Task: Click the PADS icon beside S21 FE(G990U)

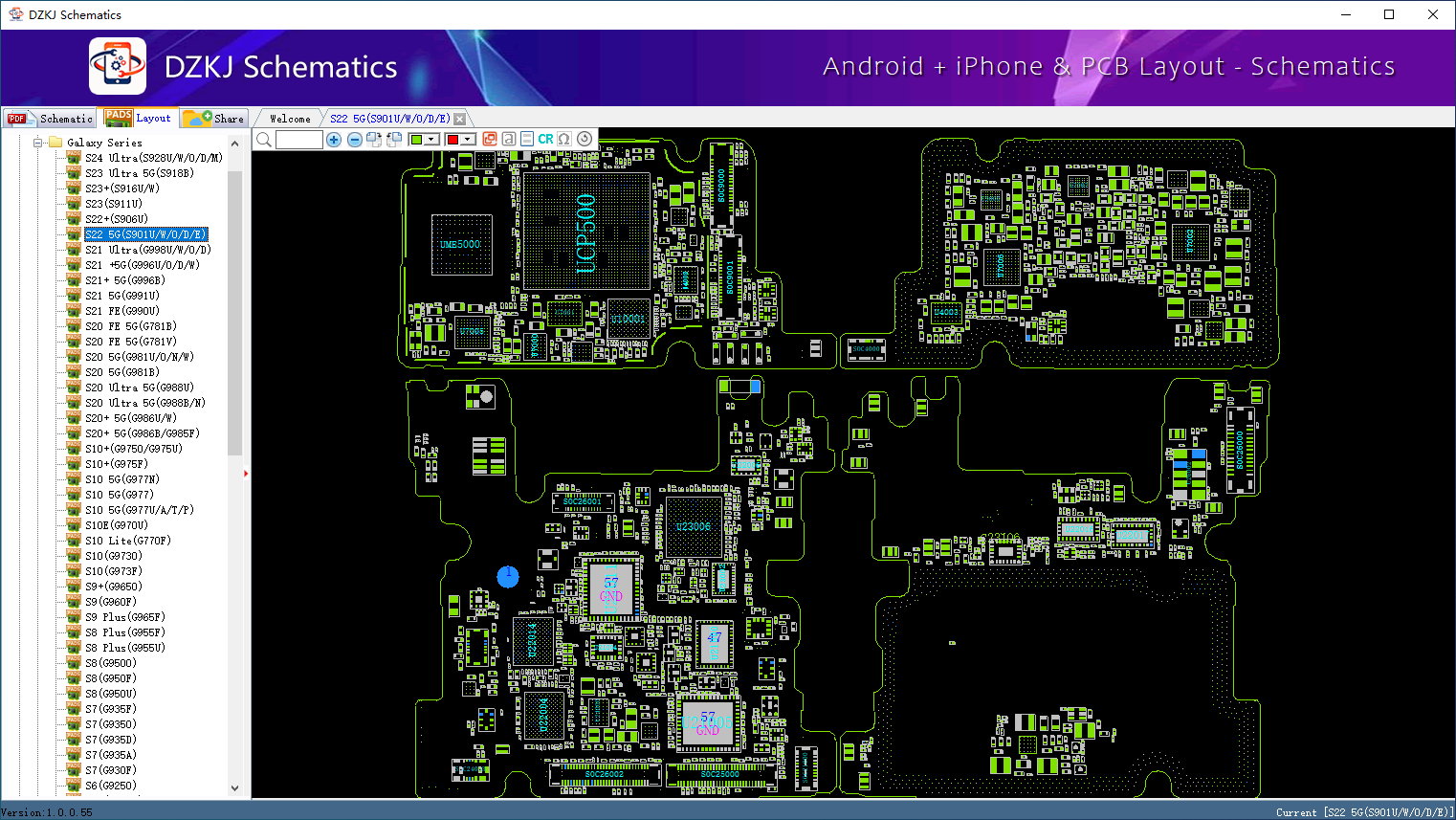Action: click(74, 310)
